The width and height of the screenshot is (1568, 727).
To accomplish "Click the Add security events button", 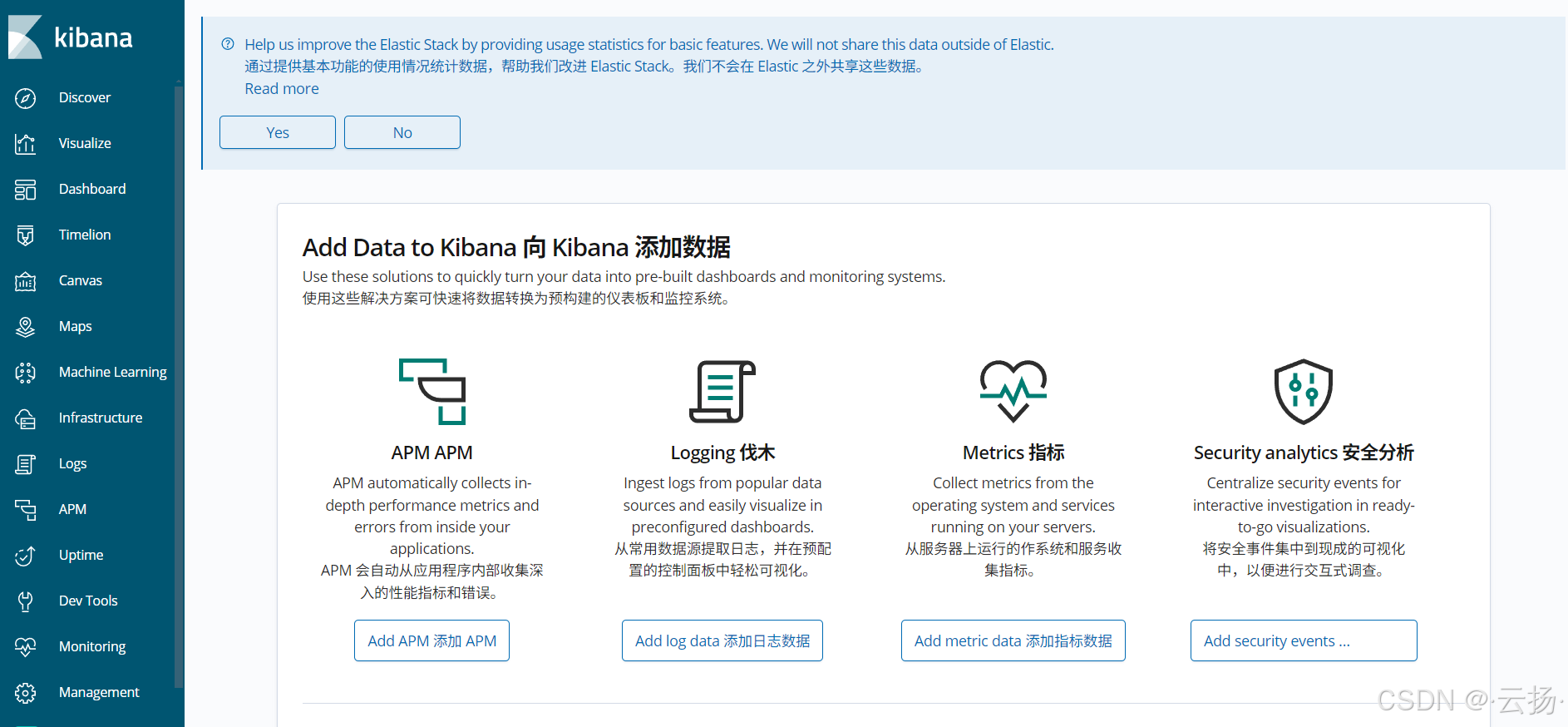I will click(x=1304, y=640).
